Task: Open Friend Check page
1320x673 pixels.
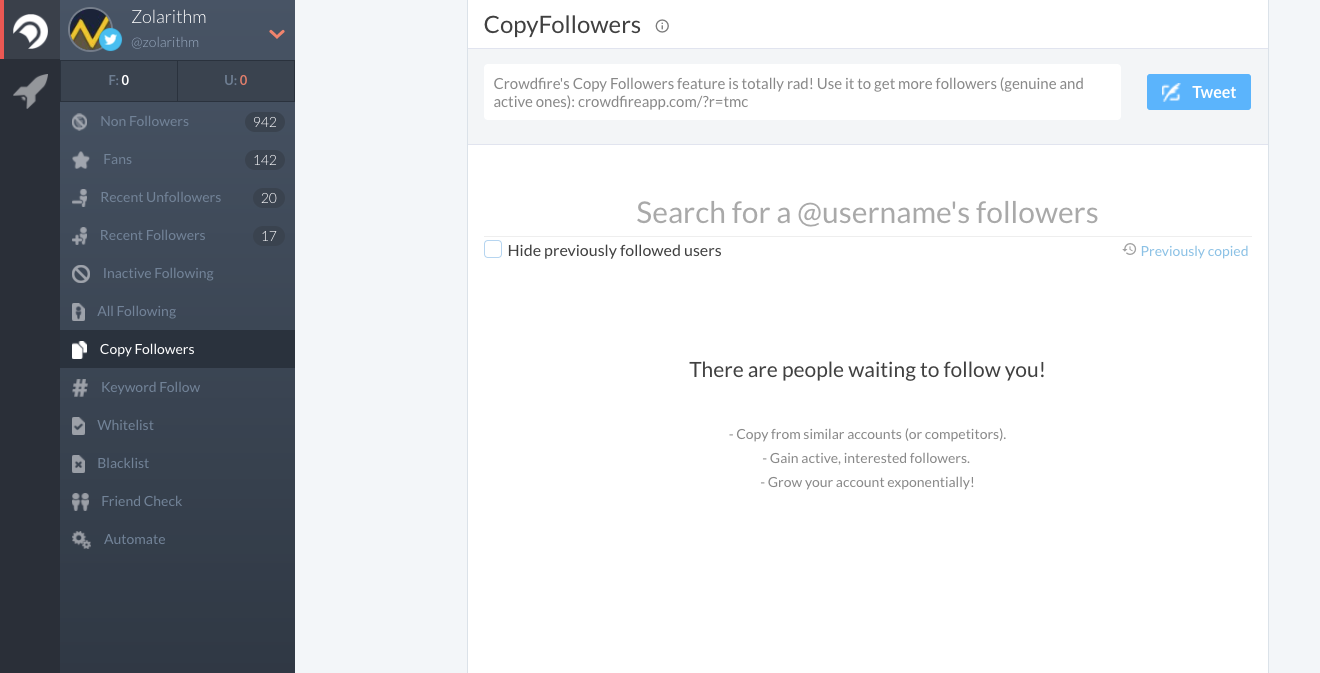Action: 177,501
